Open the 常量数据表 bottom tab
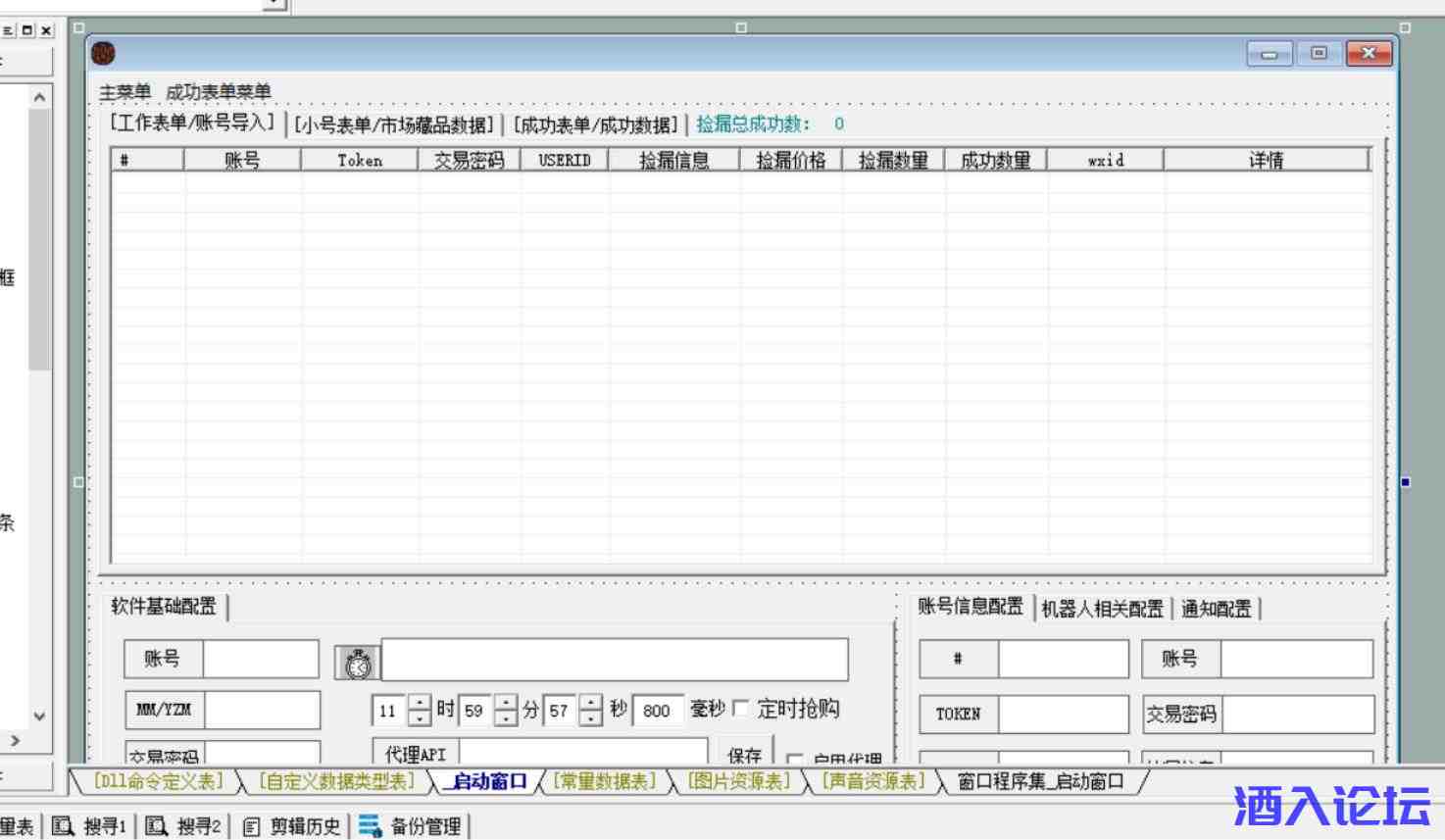Viewport: 1445px width, 840px height. [x=604, y=781]
